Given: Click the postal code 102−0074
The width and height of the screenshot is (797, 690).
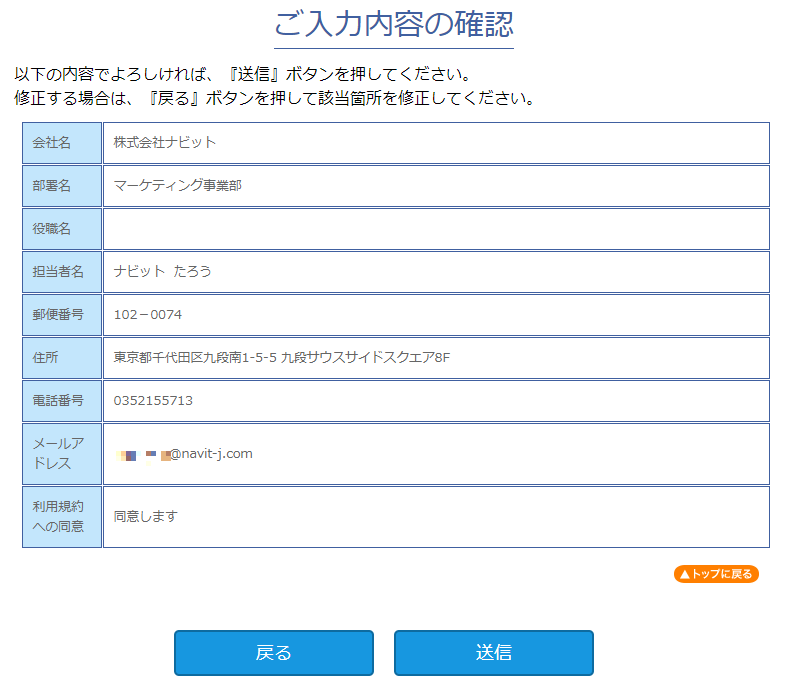Looking at the screenshot, I should 148,315.
